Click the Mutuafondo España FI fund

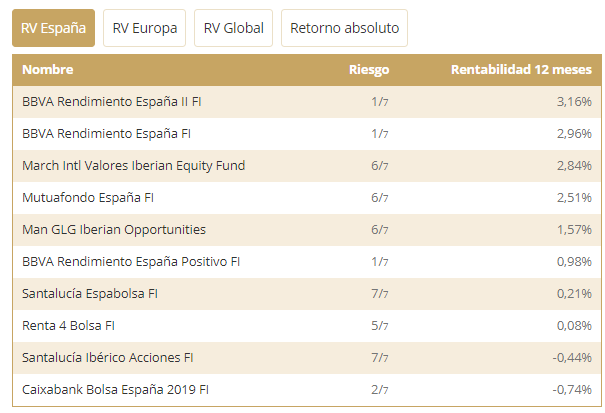click(x=88, y=198)
